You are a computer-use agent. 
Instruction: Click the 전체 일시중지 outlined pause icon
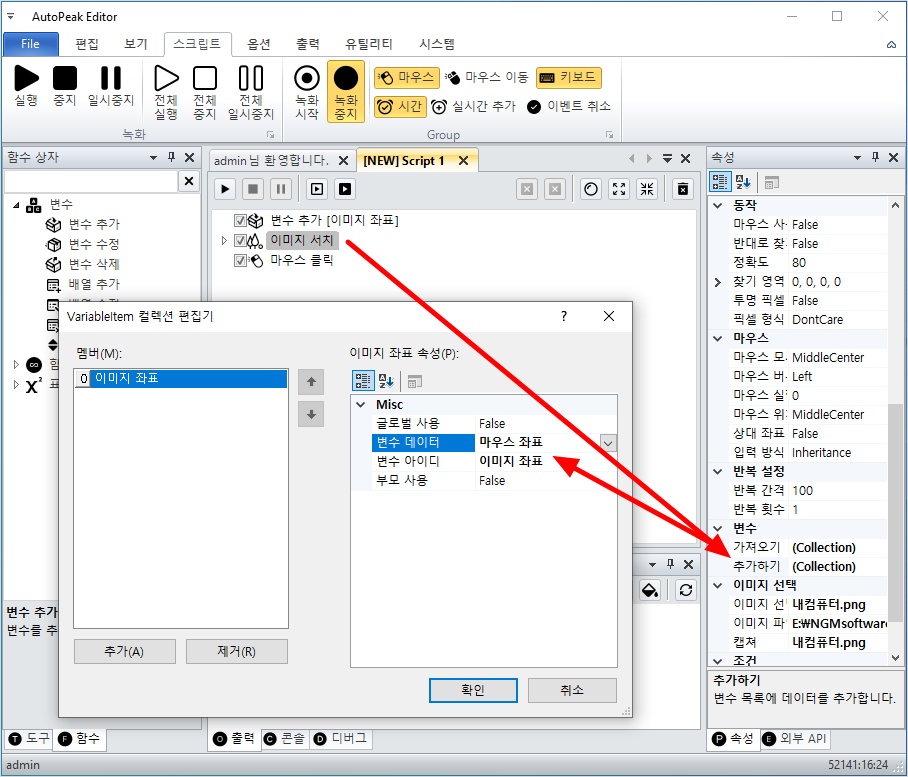251,78
